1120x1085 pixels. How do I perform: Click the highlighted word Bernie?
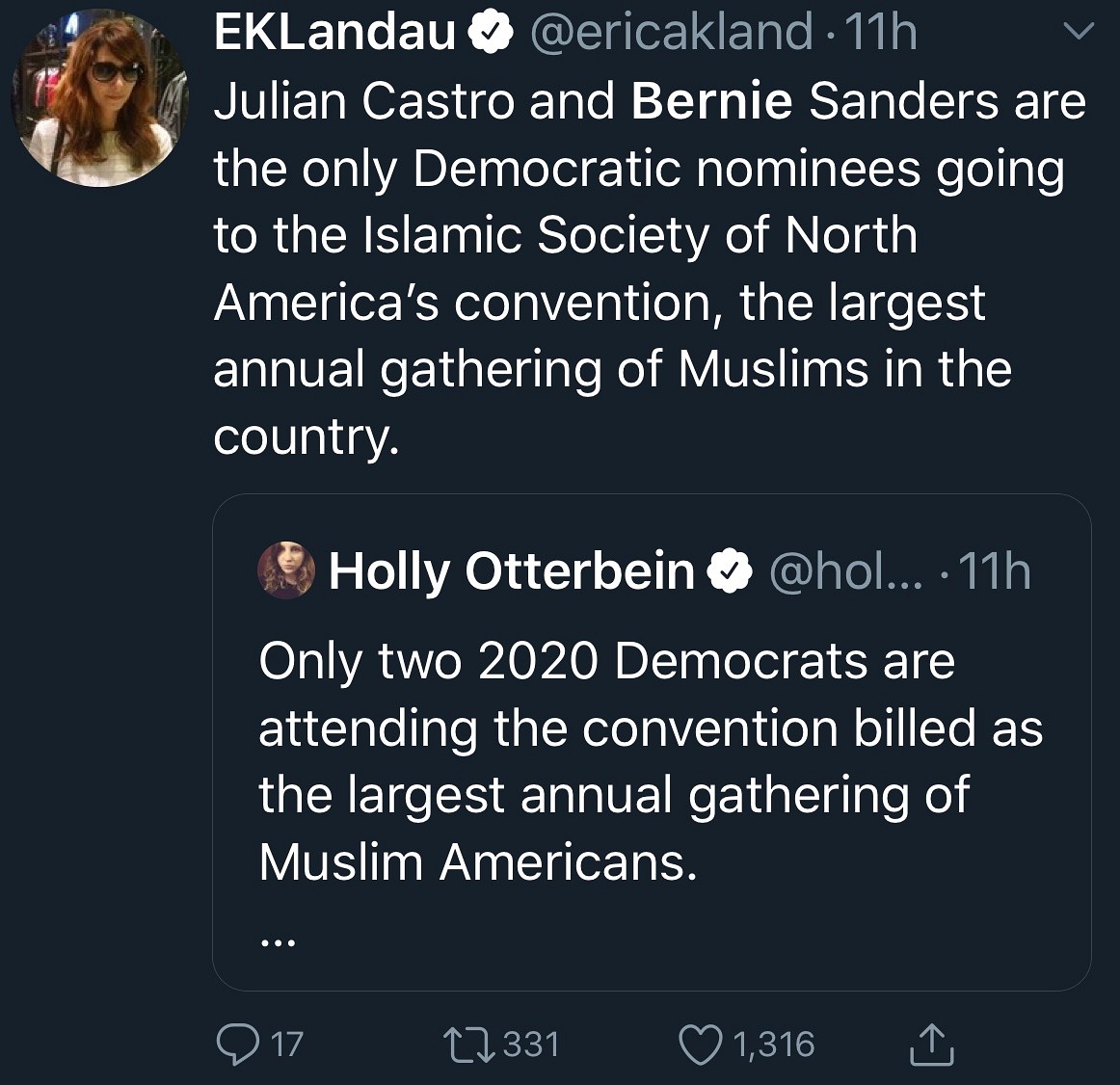pos(711,101)
